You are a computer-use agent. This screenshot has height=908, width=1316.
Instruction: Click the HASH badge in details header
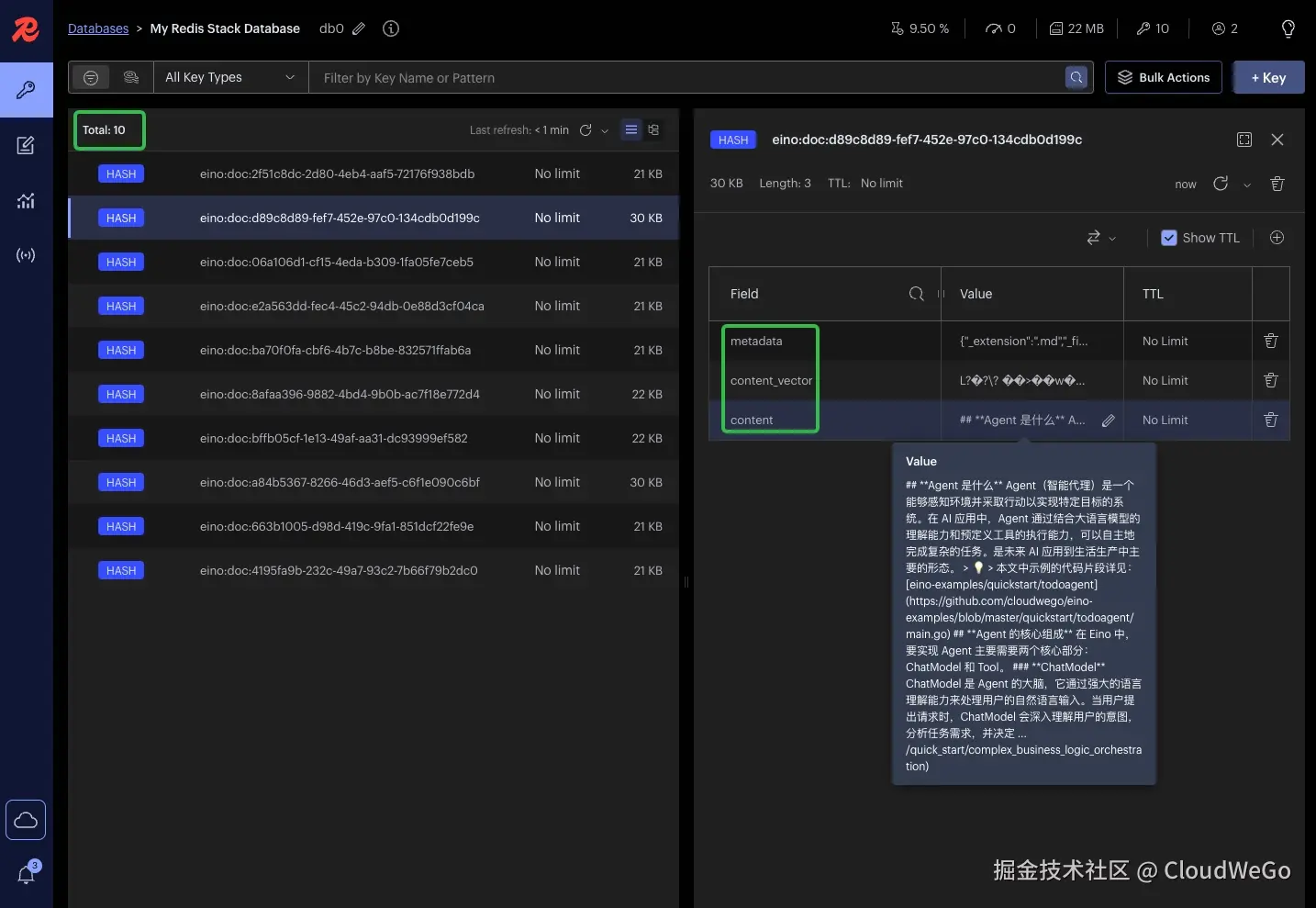coord(733,140)
